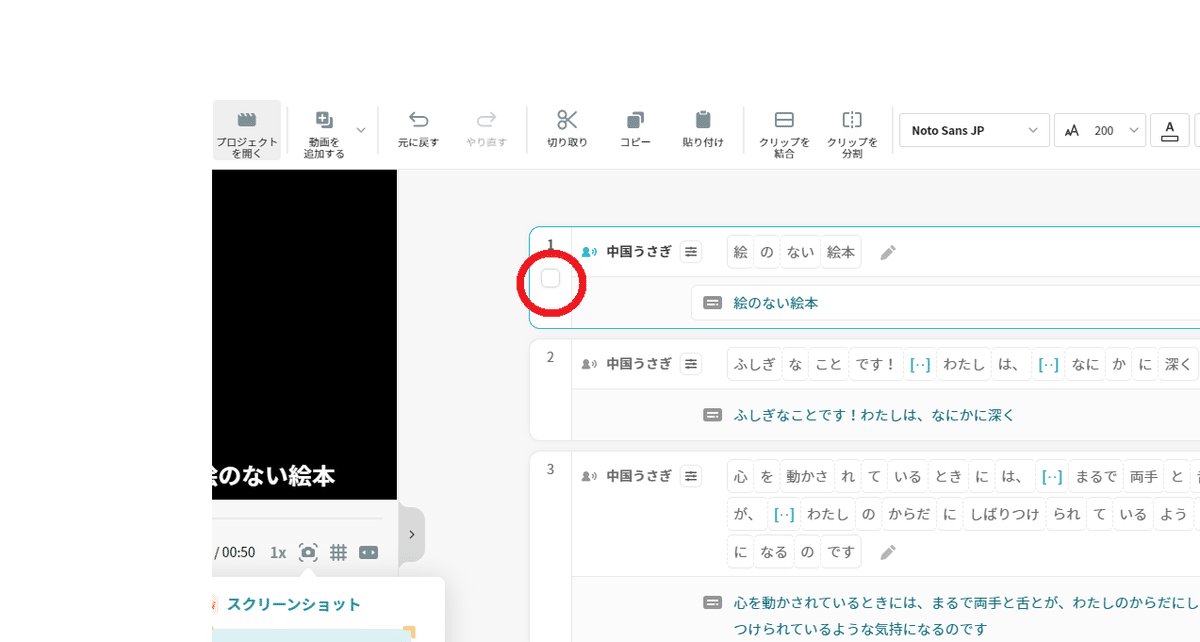Click speaker name 中国うさぎ in clip 1
This screenshot has width=1200, height=642.
[x=639, y=252]
